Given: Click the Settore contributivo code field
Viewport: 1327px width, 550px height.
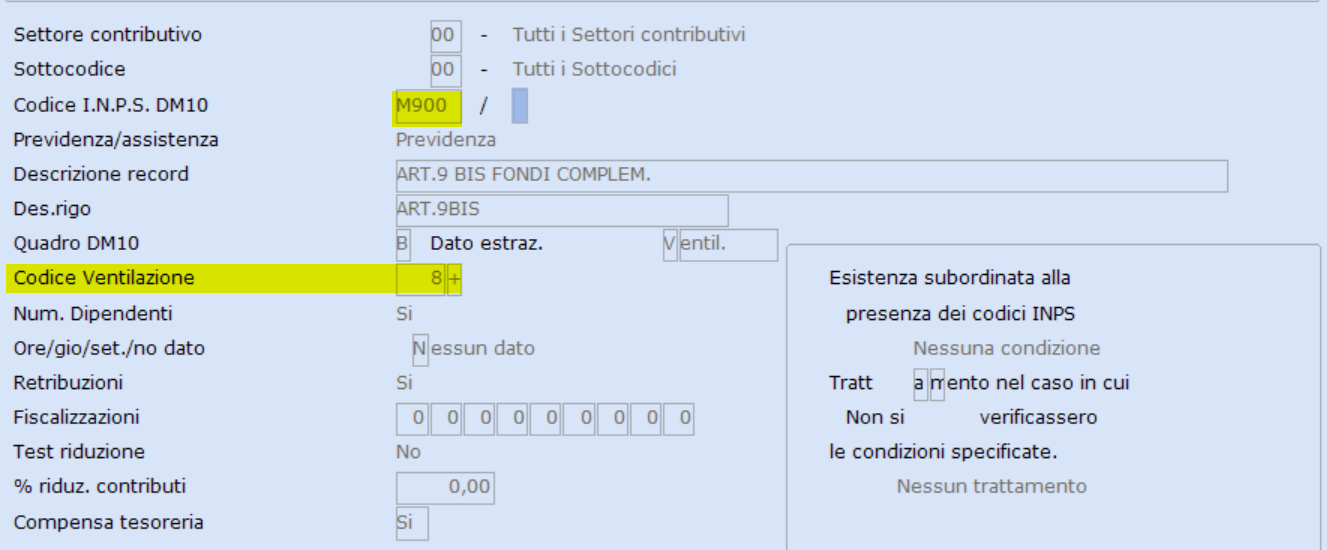Looking at the screenshot, I should click(x=445, y=36).
